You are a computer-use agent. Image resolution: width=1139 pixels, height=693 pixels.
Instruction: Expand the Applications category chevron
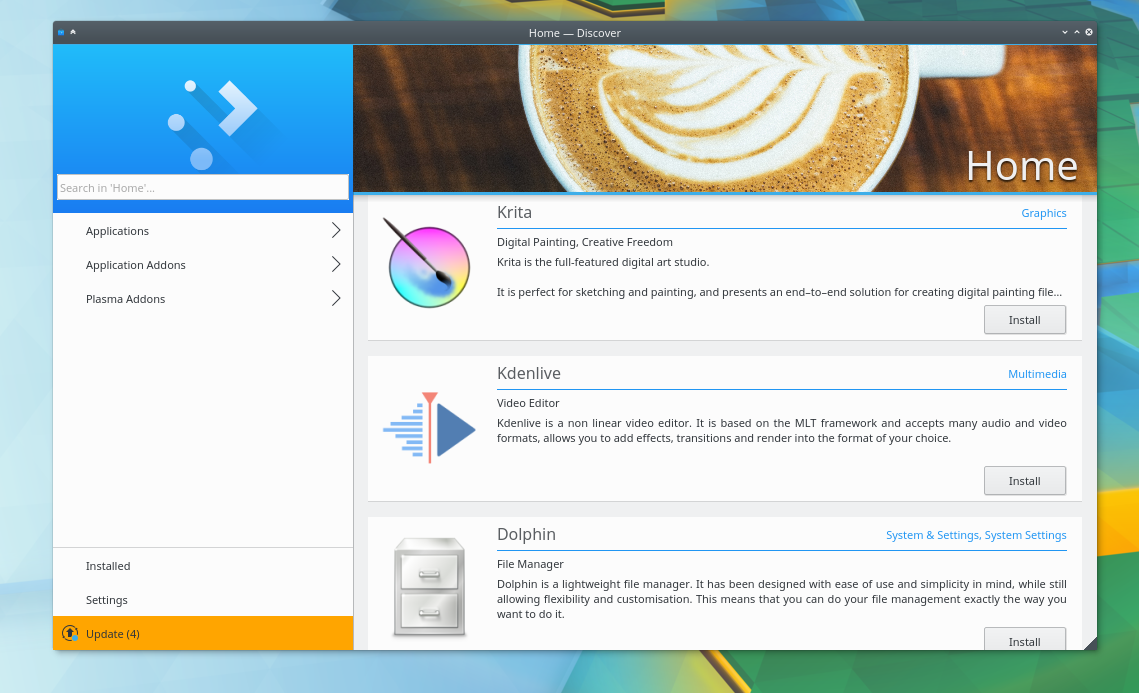(x=336, y=230)
